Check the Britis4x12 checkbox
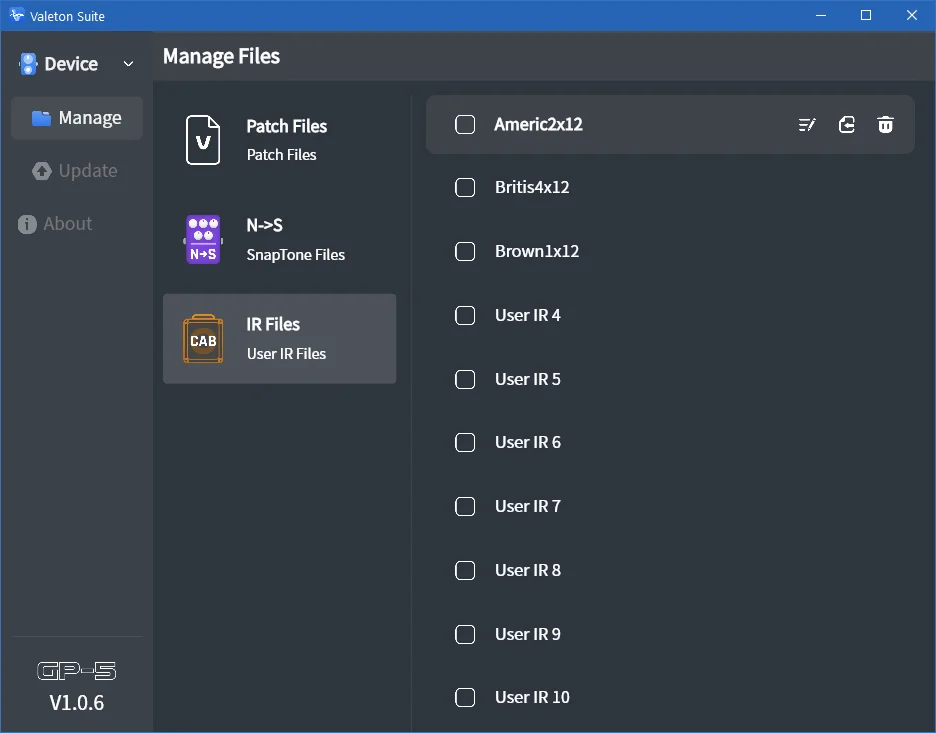936x733 pixels. tap(465, 187)
